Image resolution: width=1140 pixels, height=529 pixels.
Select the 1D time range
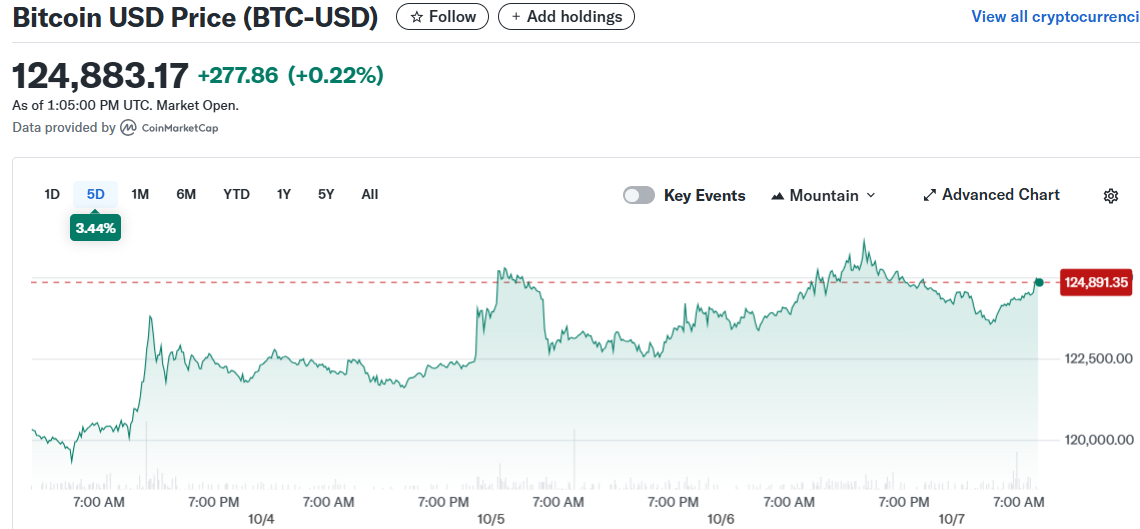[x=52, y=194]
